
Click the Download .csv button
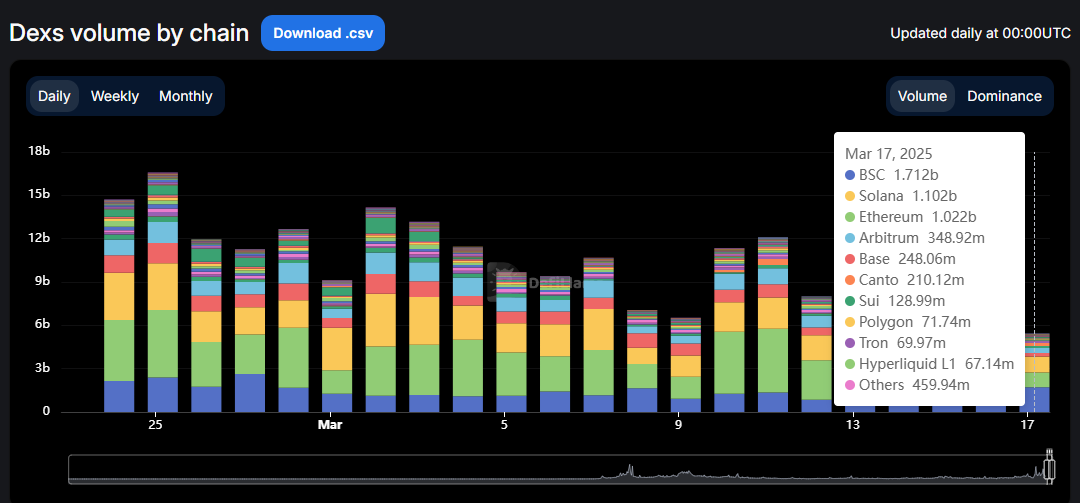pyautogui.click(x=322, y=33)
